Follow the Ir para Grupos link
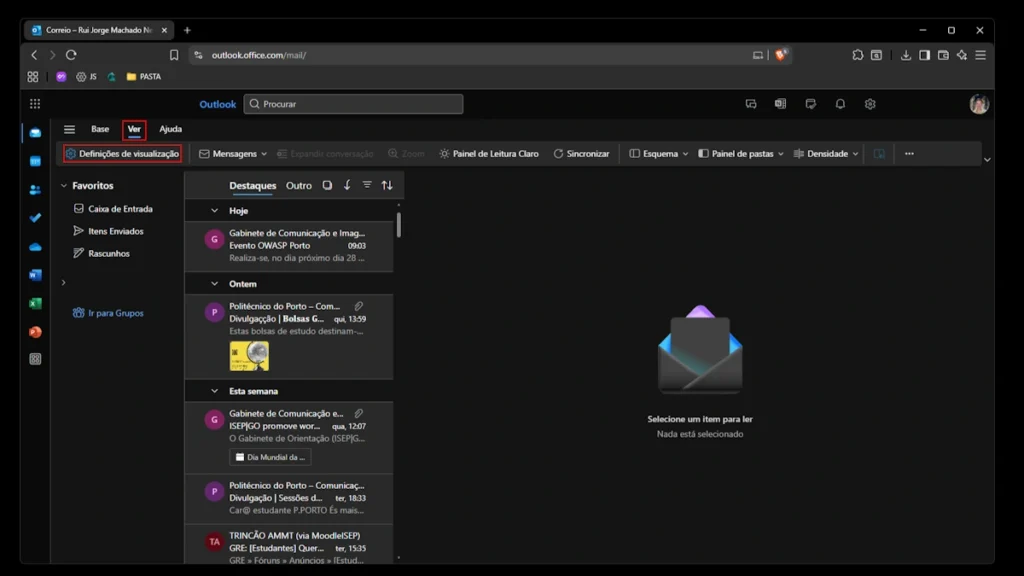Screen dimensions: 1024x576 coord(115,313)
